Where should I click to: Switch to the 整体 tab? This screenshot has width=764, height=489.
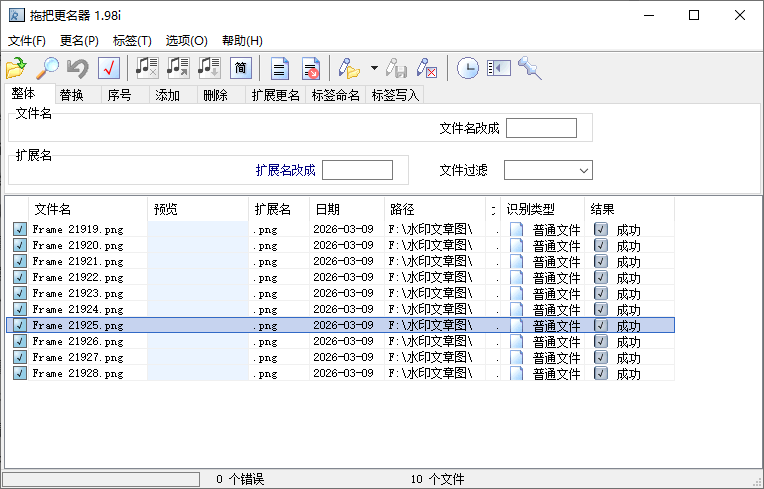(29, 94)
